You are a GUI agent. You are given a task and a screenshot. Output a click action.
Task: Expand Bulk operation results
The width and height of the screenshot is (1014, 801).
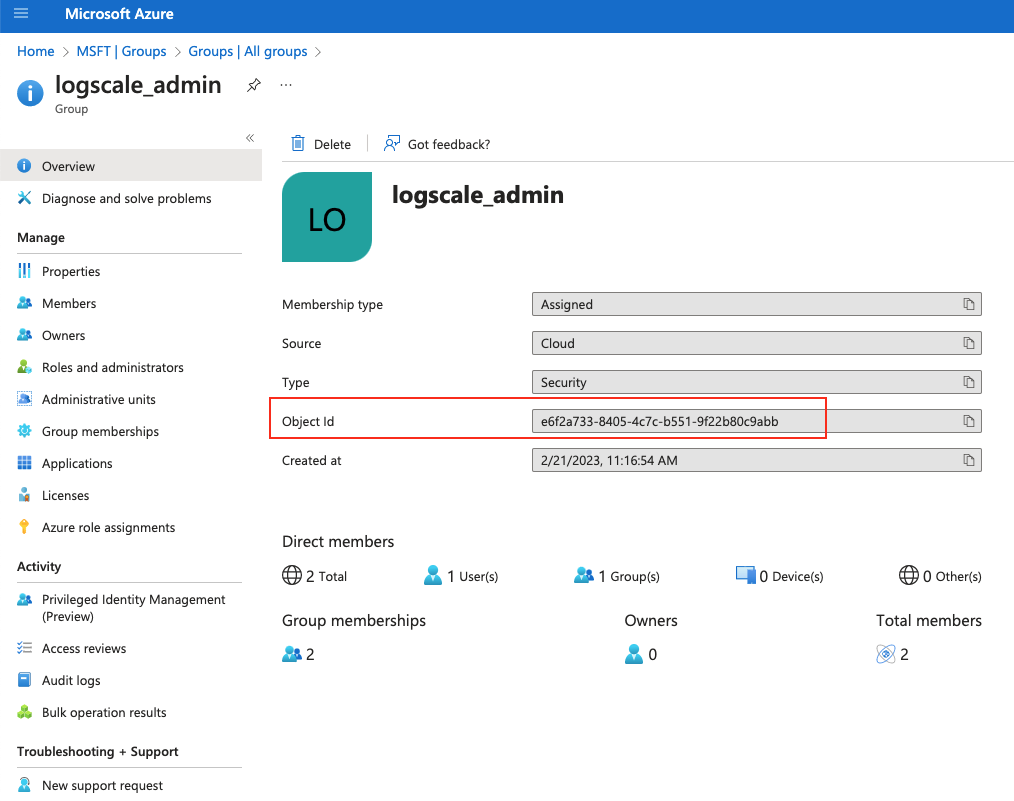pos(104,712)
